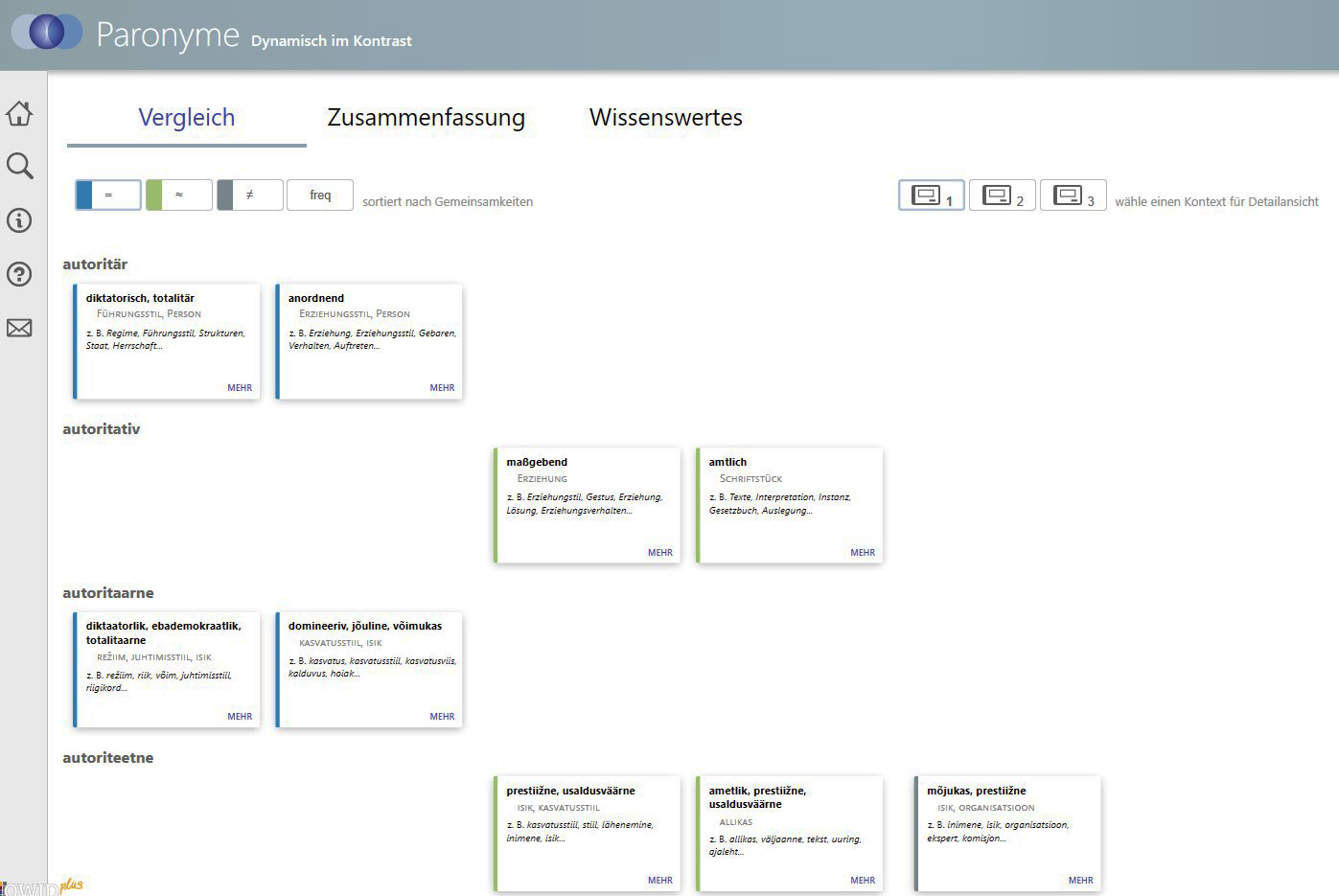Click the Paronyme logo icon

[x=46, y=32]
